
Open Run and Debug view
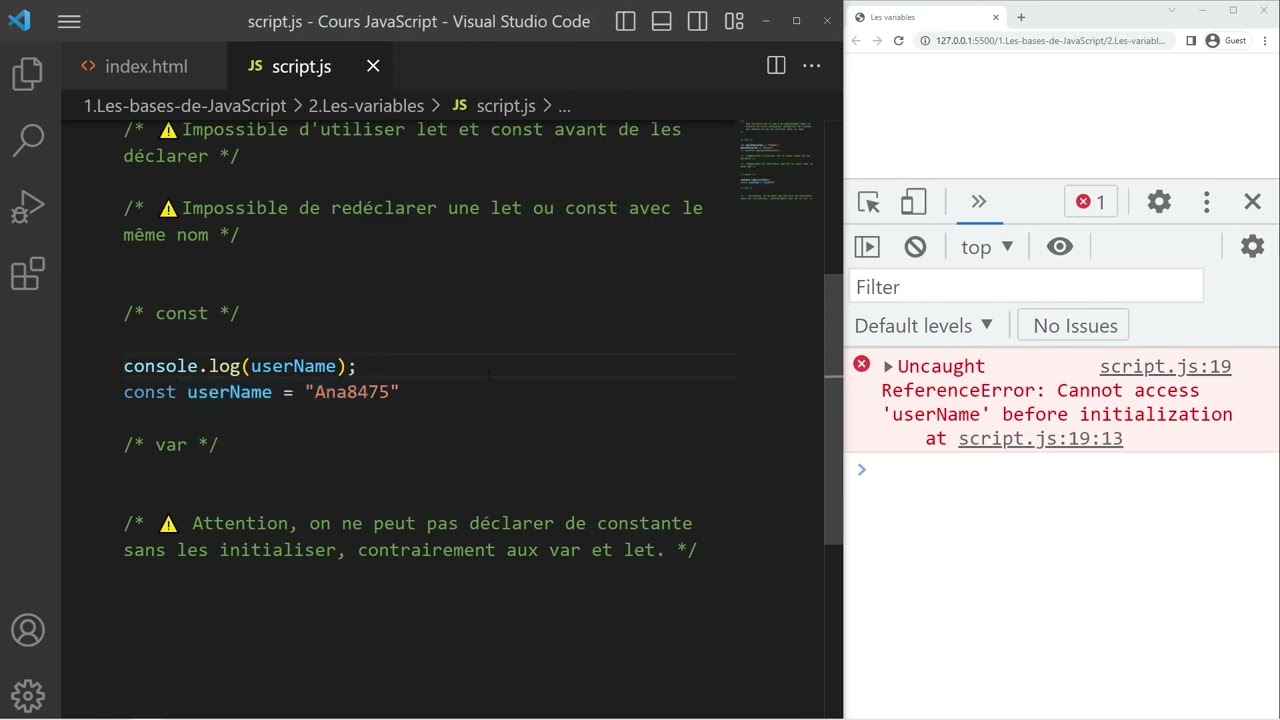28,207
